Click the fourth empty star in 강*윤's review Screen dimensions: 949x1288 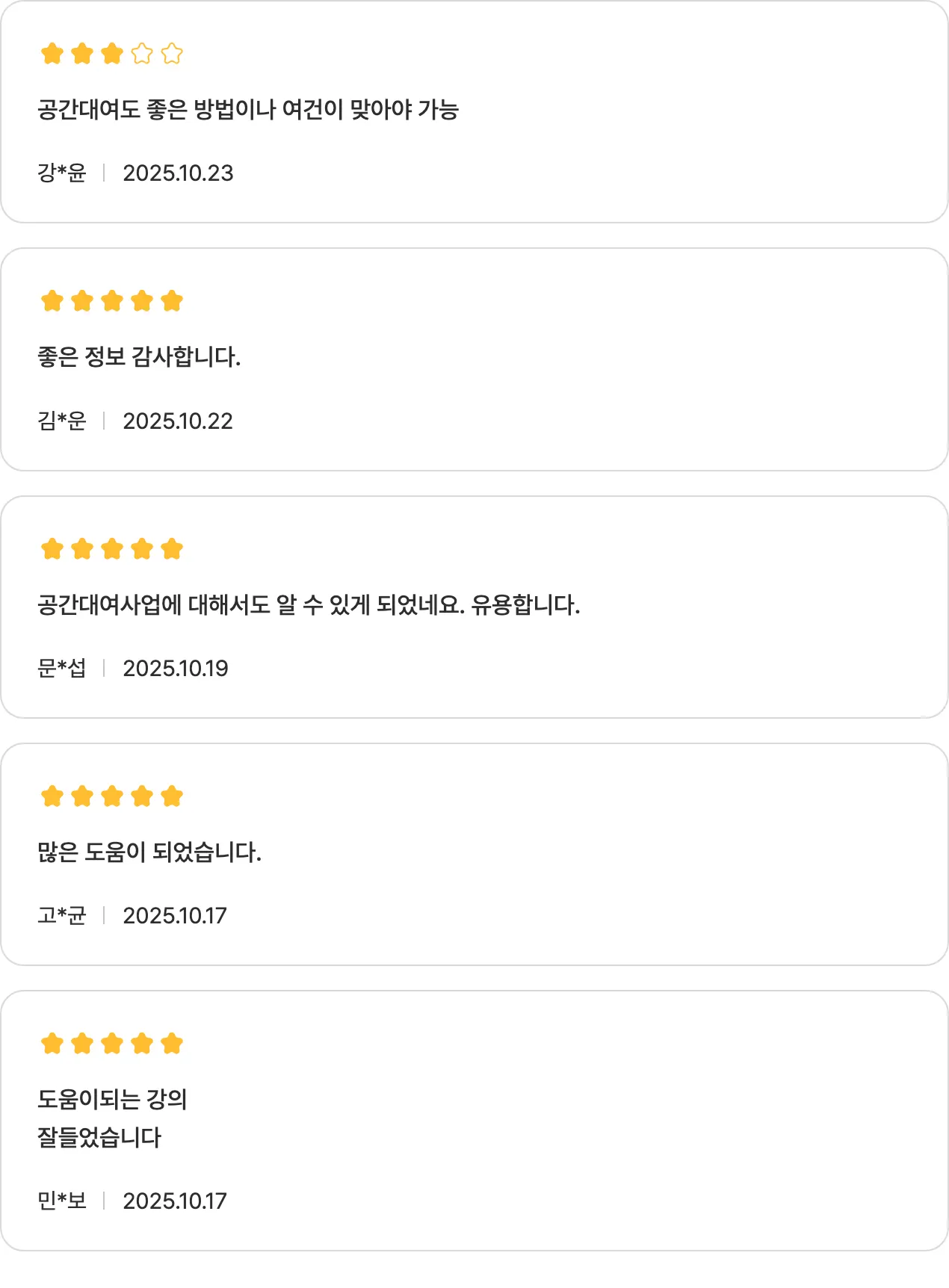point(142,54)
